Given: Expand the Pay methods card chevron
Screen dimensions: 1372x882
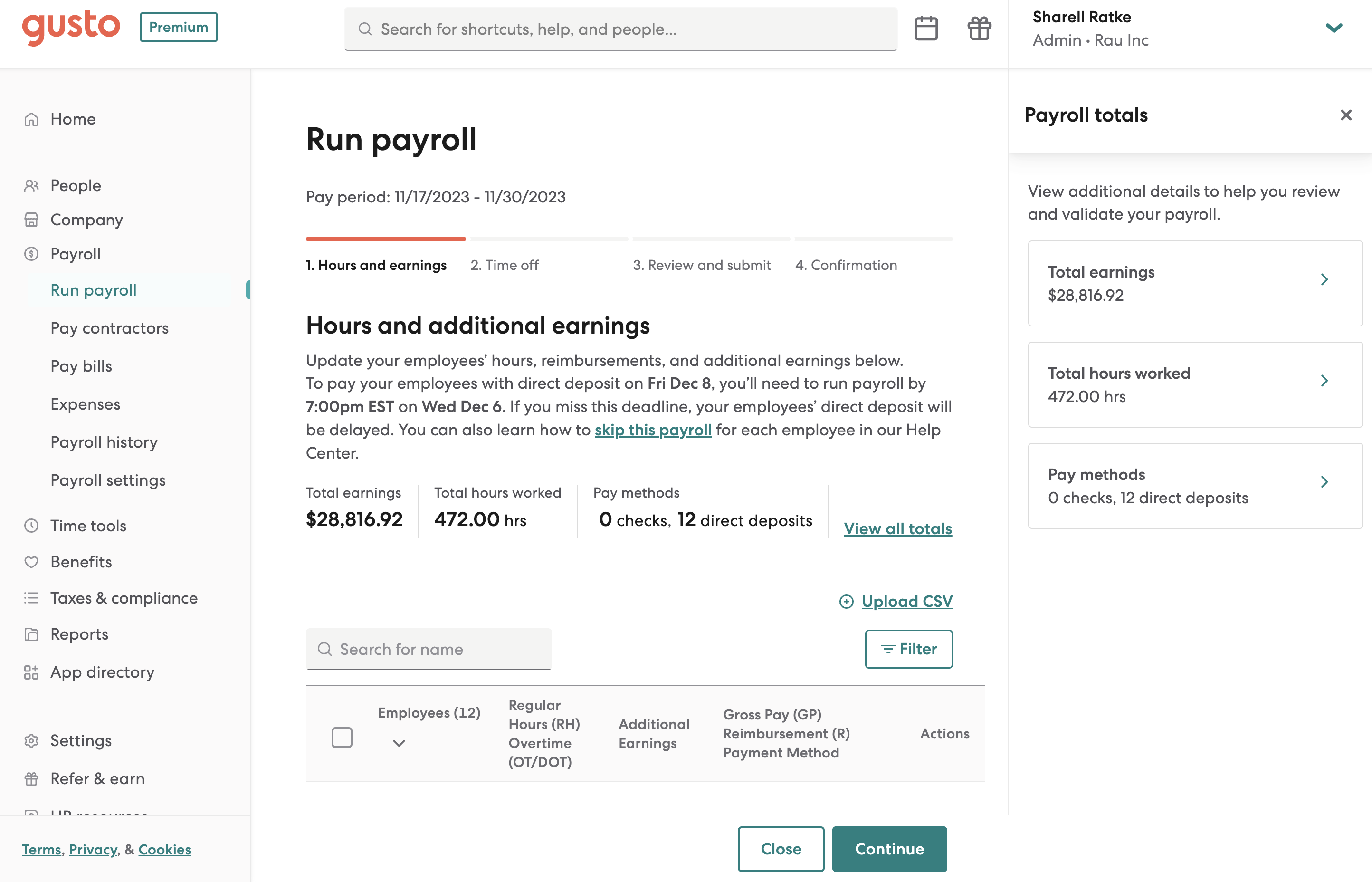Looking at the screenshot, I should click(x=1324, y=482).
